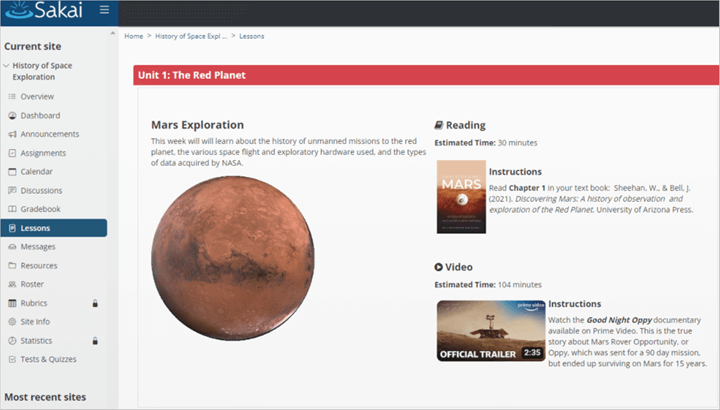Click the lock icon beside Rubrics
This screenshot has width=720, height=410.
coord(94,303)
